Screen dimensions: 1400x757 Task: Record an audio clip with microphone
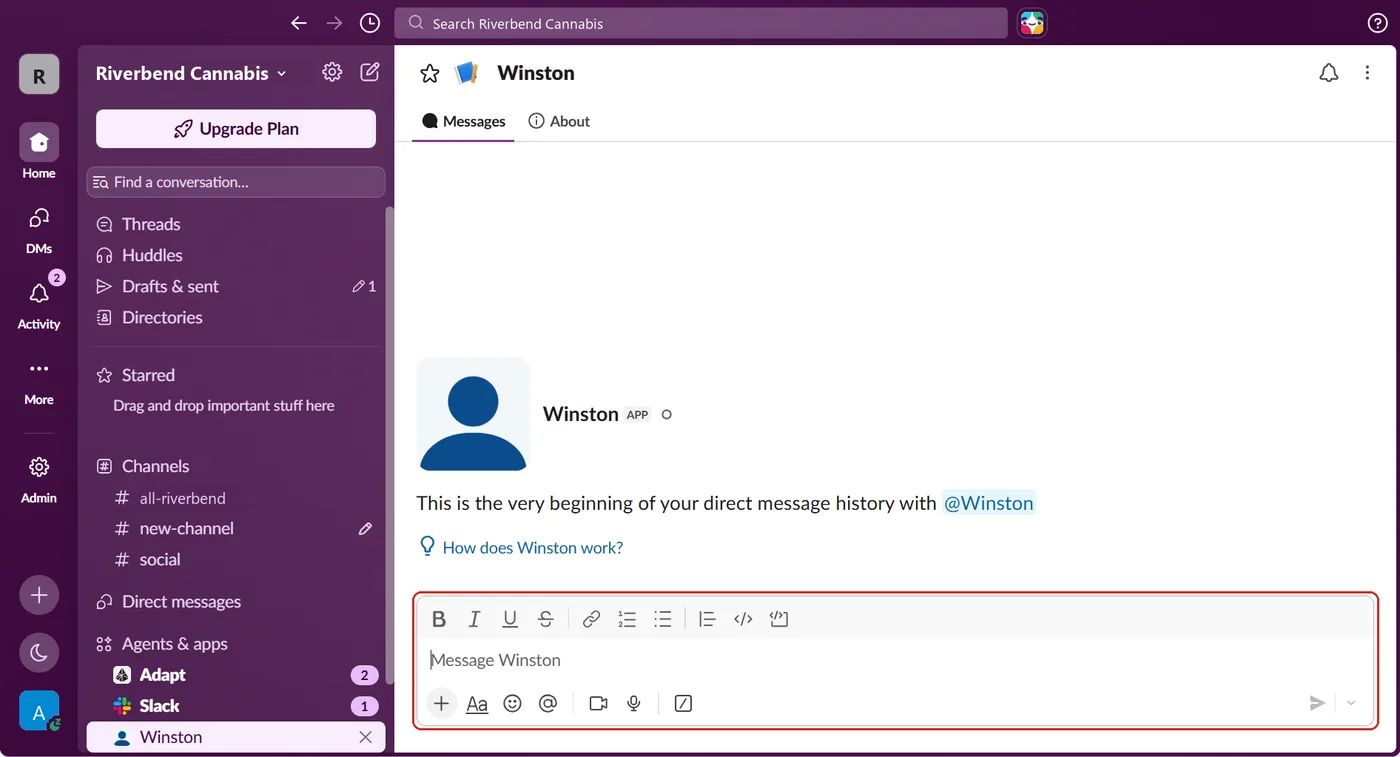tap(634, 703)
